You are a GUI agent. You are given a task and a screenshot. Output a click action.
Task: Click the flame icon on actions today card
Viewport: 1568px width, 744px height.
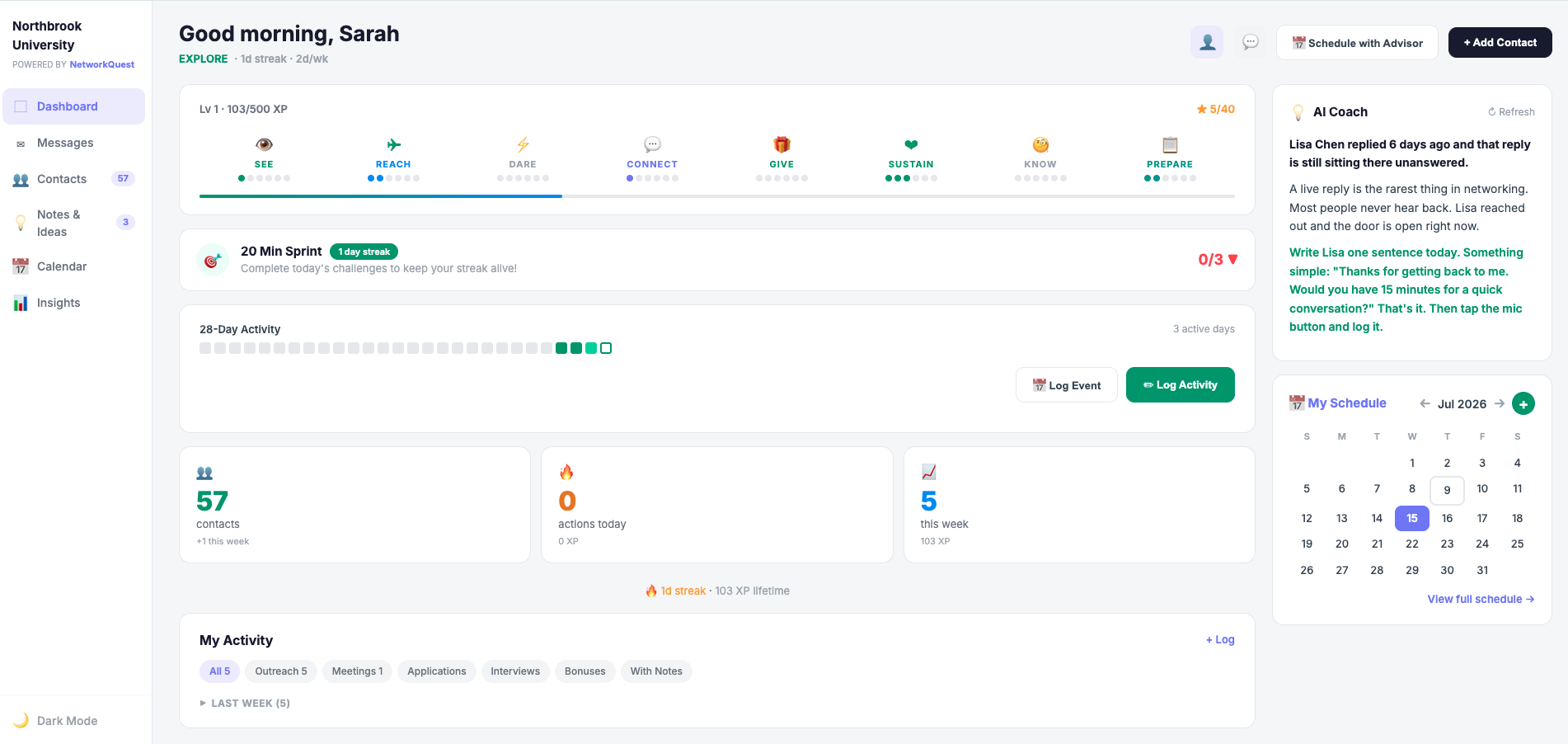pos(566,473)
